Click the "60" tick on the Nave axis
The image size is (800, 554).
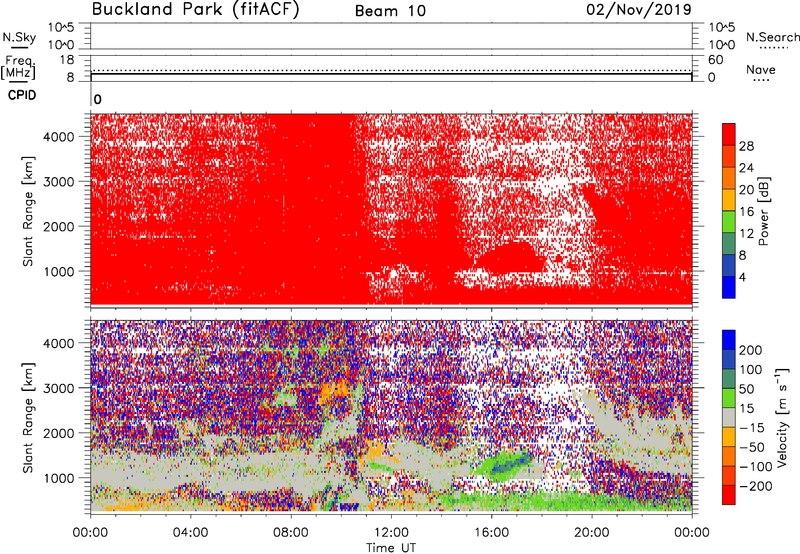(715, 60)
